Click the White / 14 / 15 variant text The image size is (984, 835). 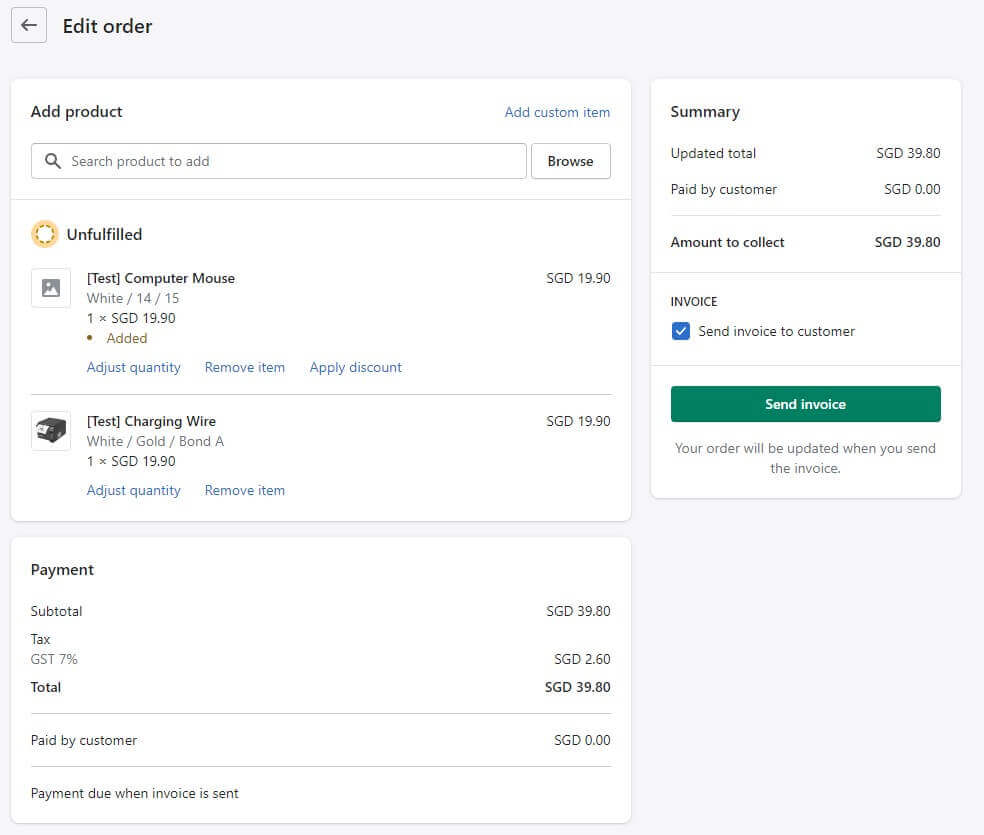pos(133,299)
